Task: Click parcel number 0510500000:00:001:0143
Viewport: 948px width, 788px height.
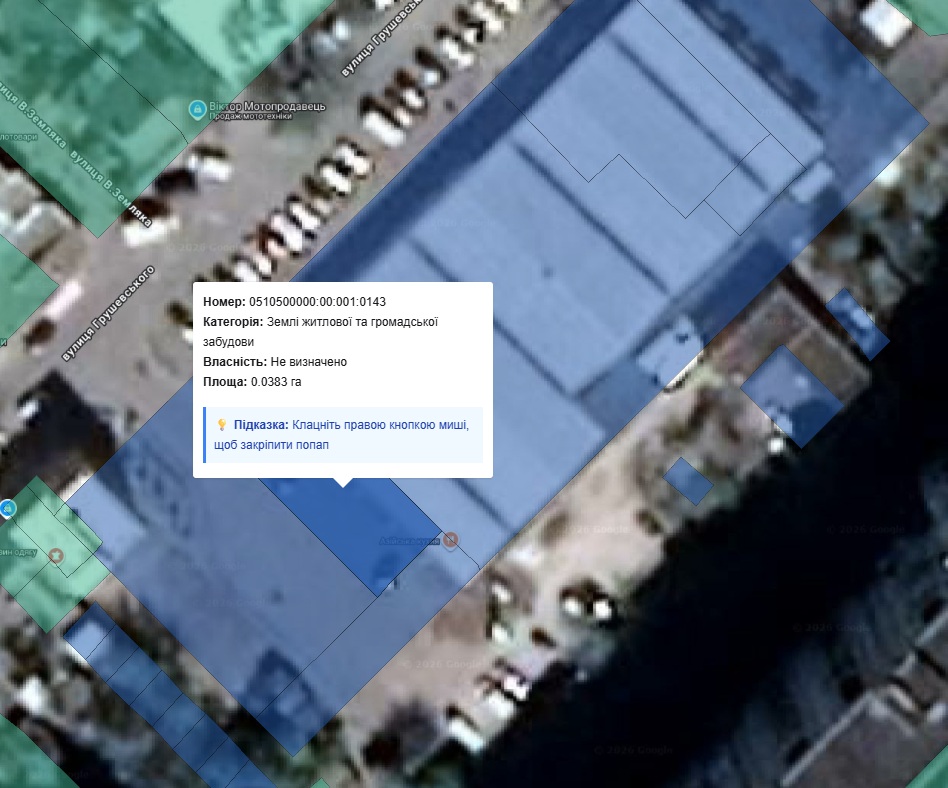Action: click(317, 302)
